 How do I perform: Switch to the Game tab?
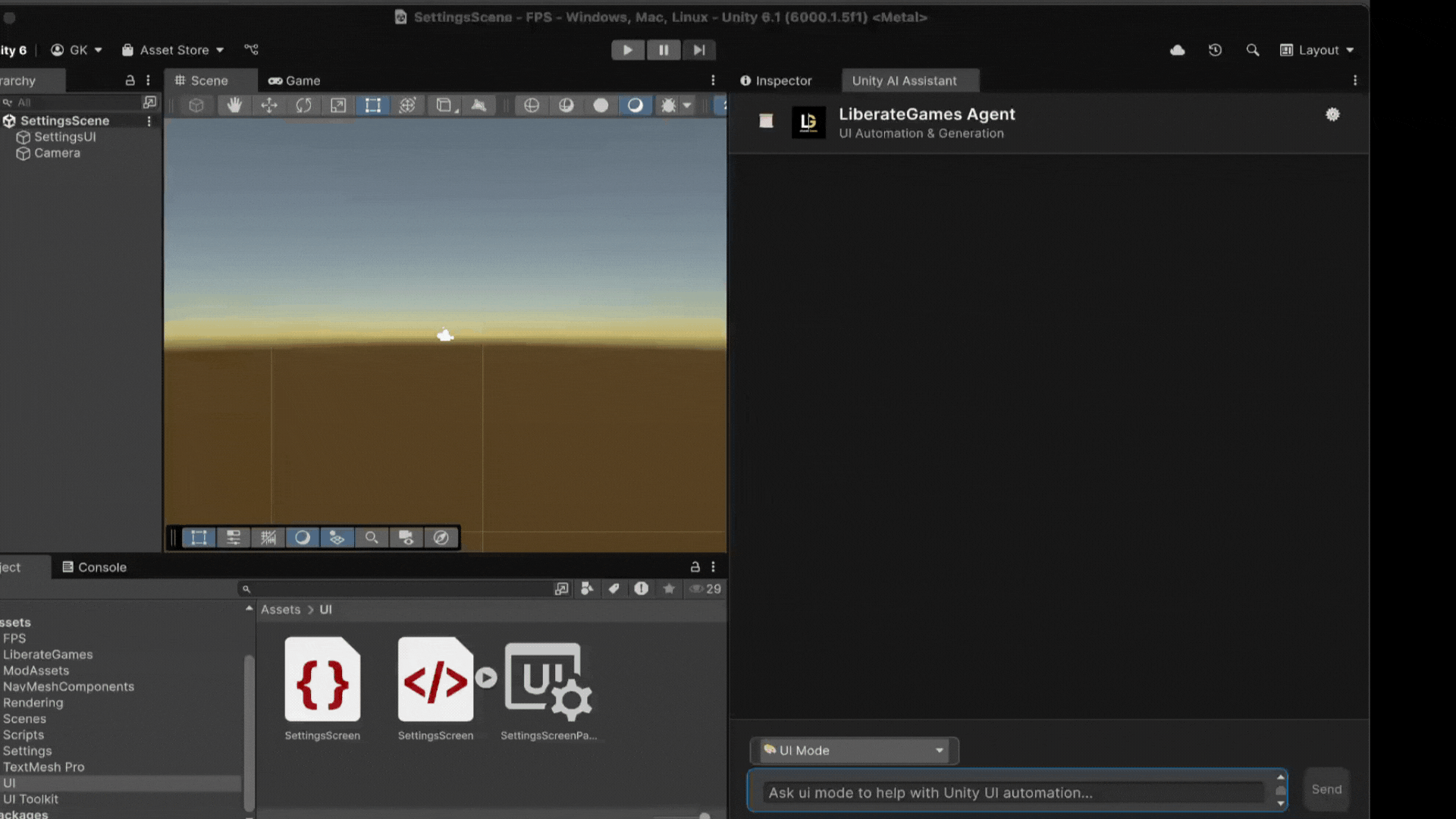coord(293,80)
